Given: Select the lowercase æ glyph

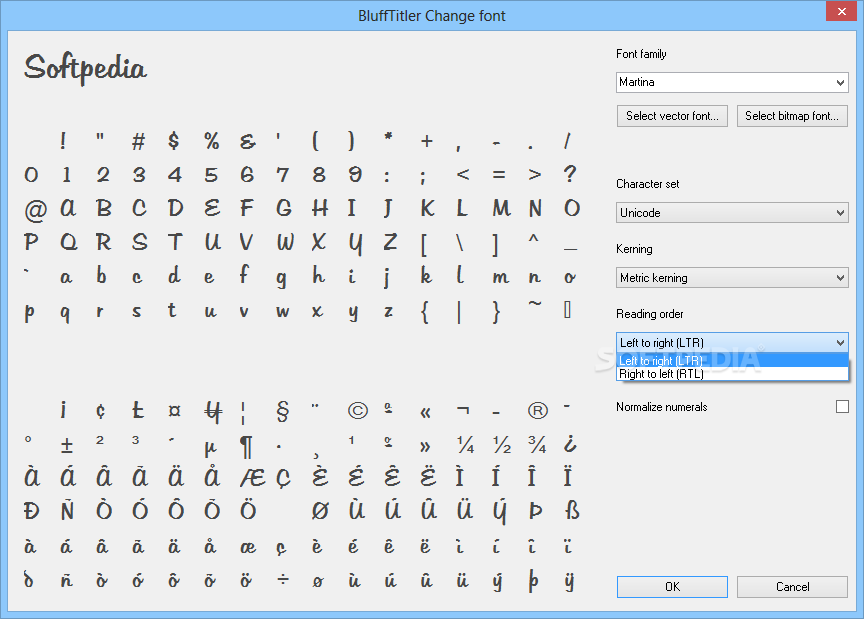Looking at the screenshot, I should click(248, 547).
